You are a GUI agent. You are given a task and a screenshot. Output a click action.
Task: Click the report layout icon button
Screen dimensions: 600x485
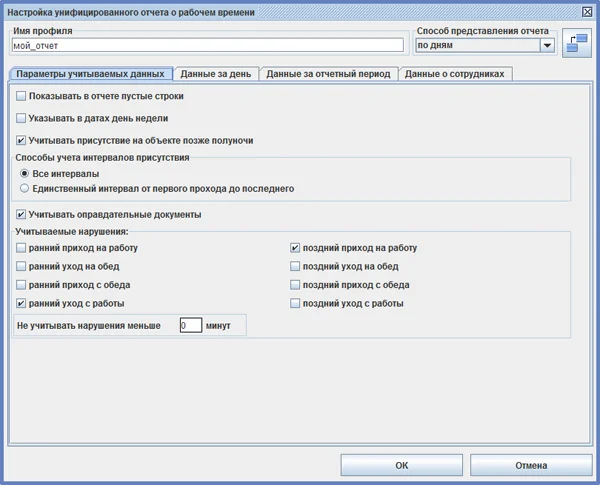tap(577, 43)
